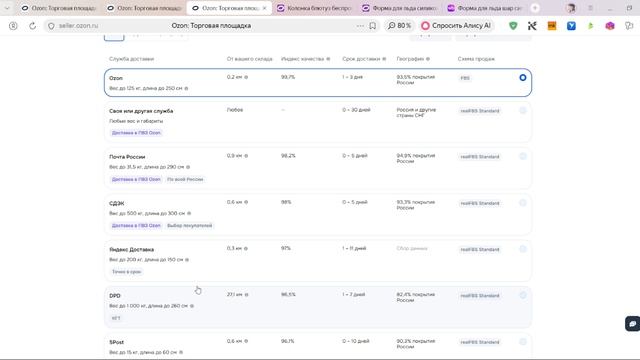Select the Ozon delivery service radio button

pyautogui.click(x=522, y=78)
